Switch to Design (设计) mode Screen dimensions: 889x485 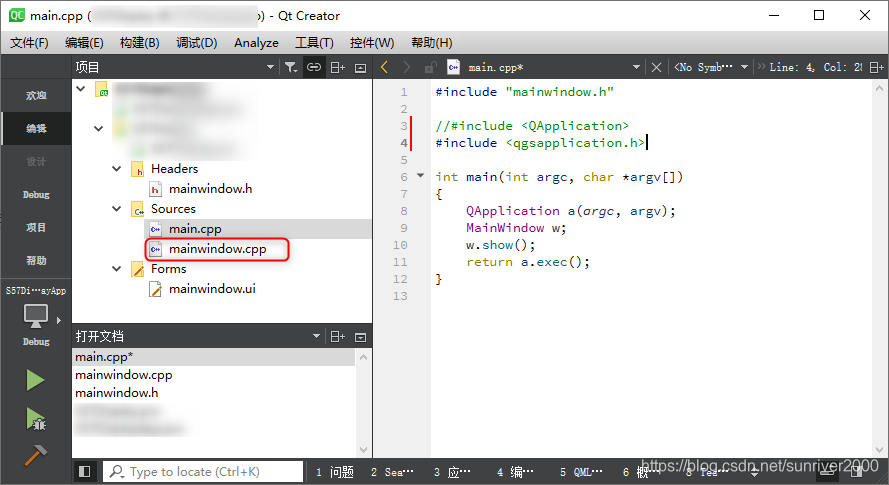click(36, 162)
